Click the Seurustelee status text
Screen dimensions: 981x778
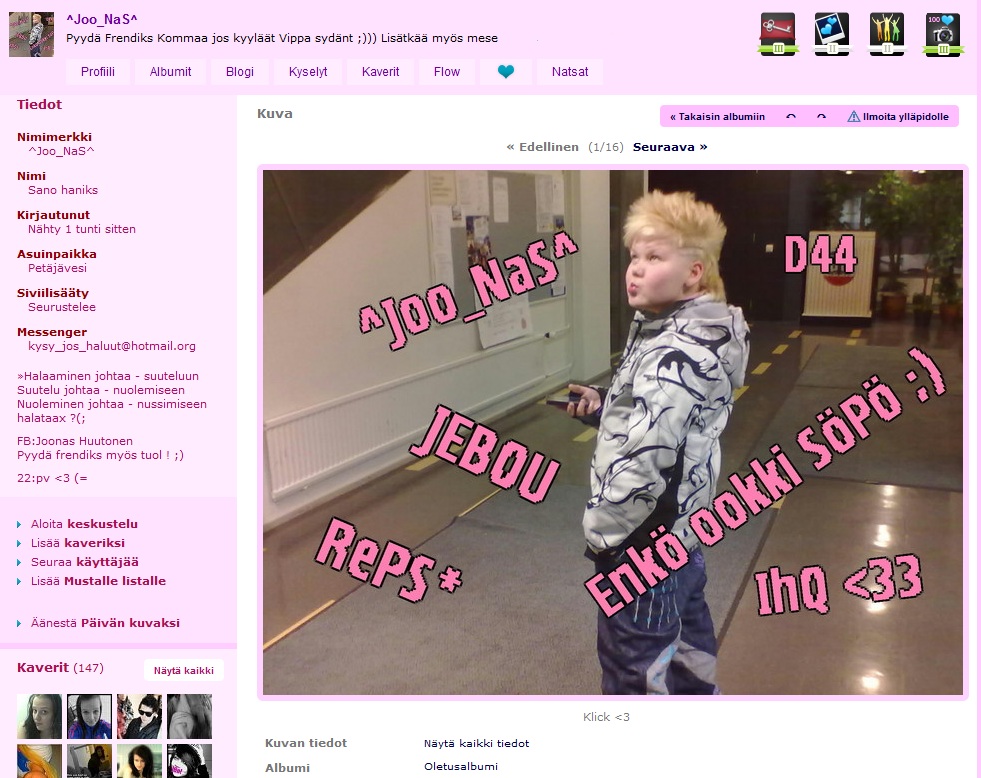tap(62, 307)
